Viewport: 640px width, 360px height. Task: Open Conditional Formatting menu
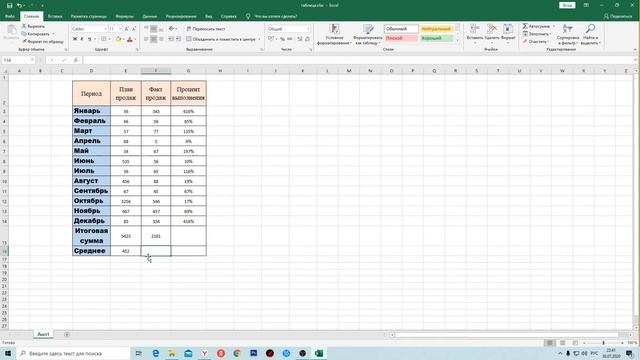coord(334,35)
